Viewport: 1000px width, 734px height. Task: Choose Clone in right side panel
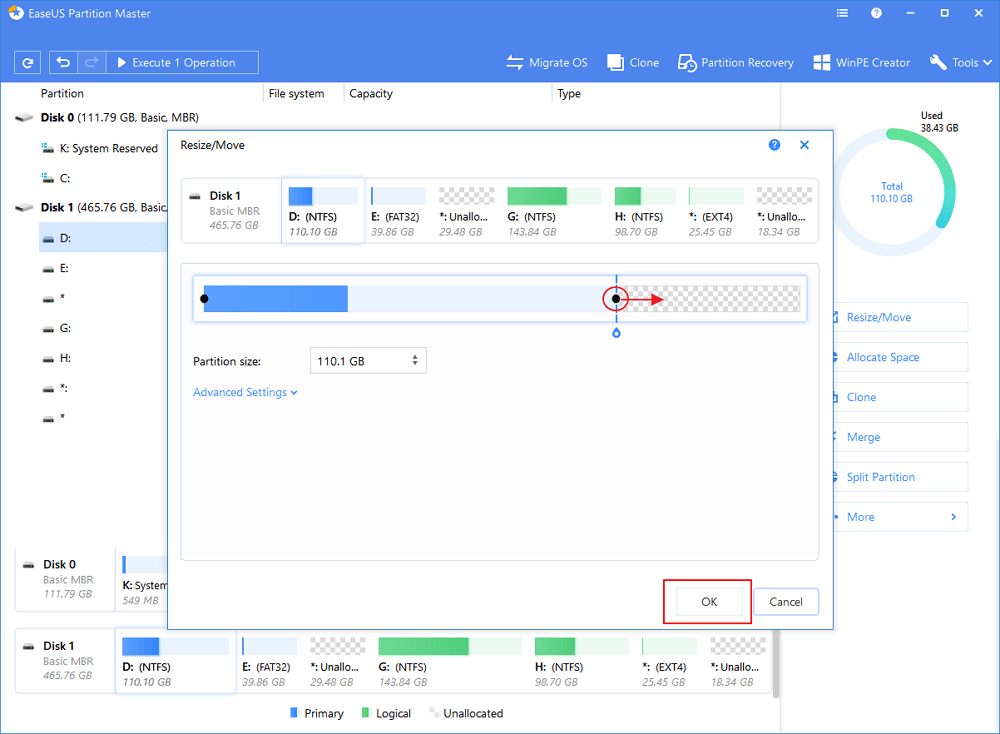coord(901,397)
